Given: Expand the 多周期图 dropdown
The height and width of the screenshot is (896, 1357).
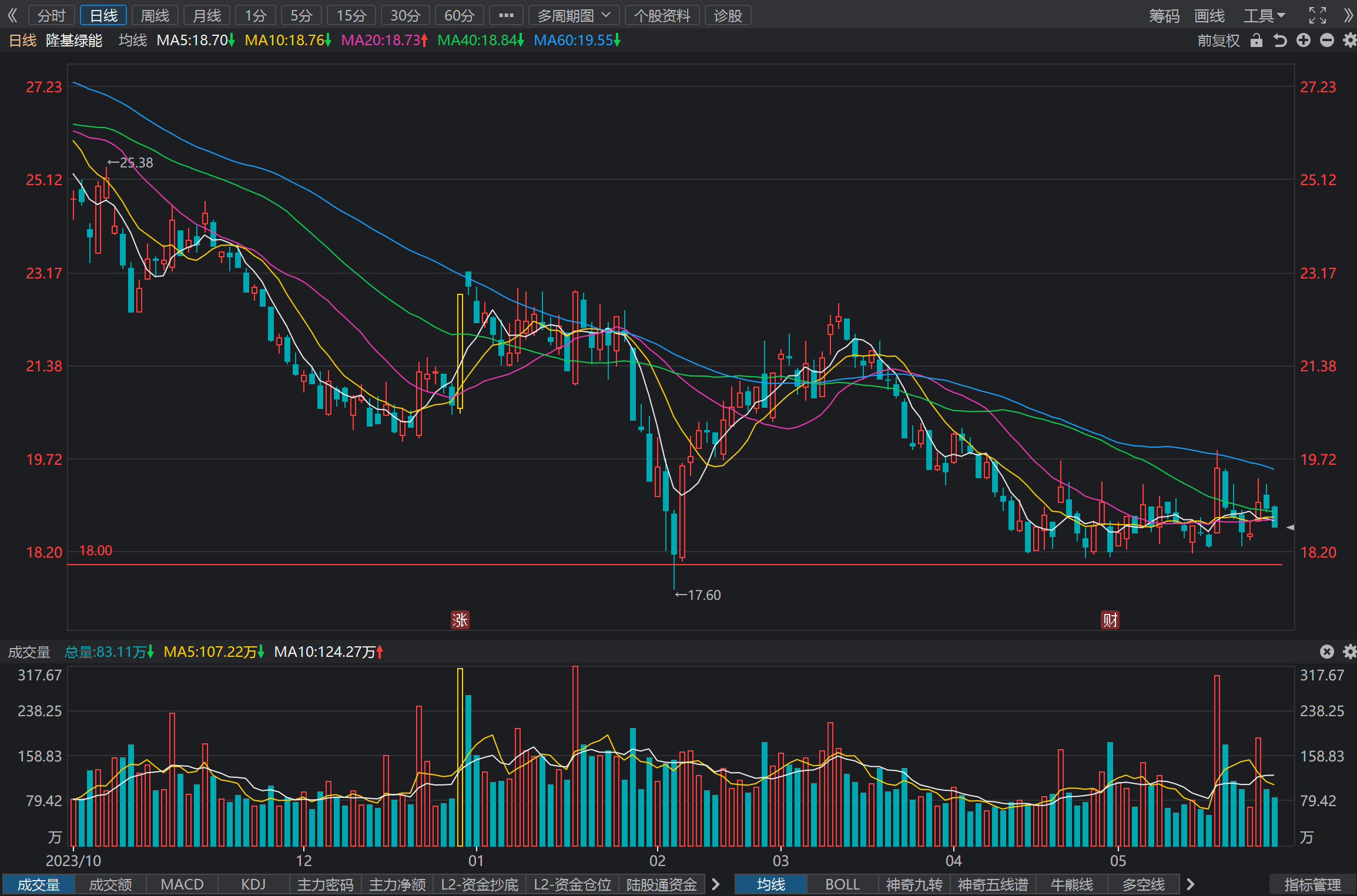Looking at the screenshot, I should [574, 15].
